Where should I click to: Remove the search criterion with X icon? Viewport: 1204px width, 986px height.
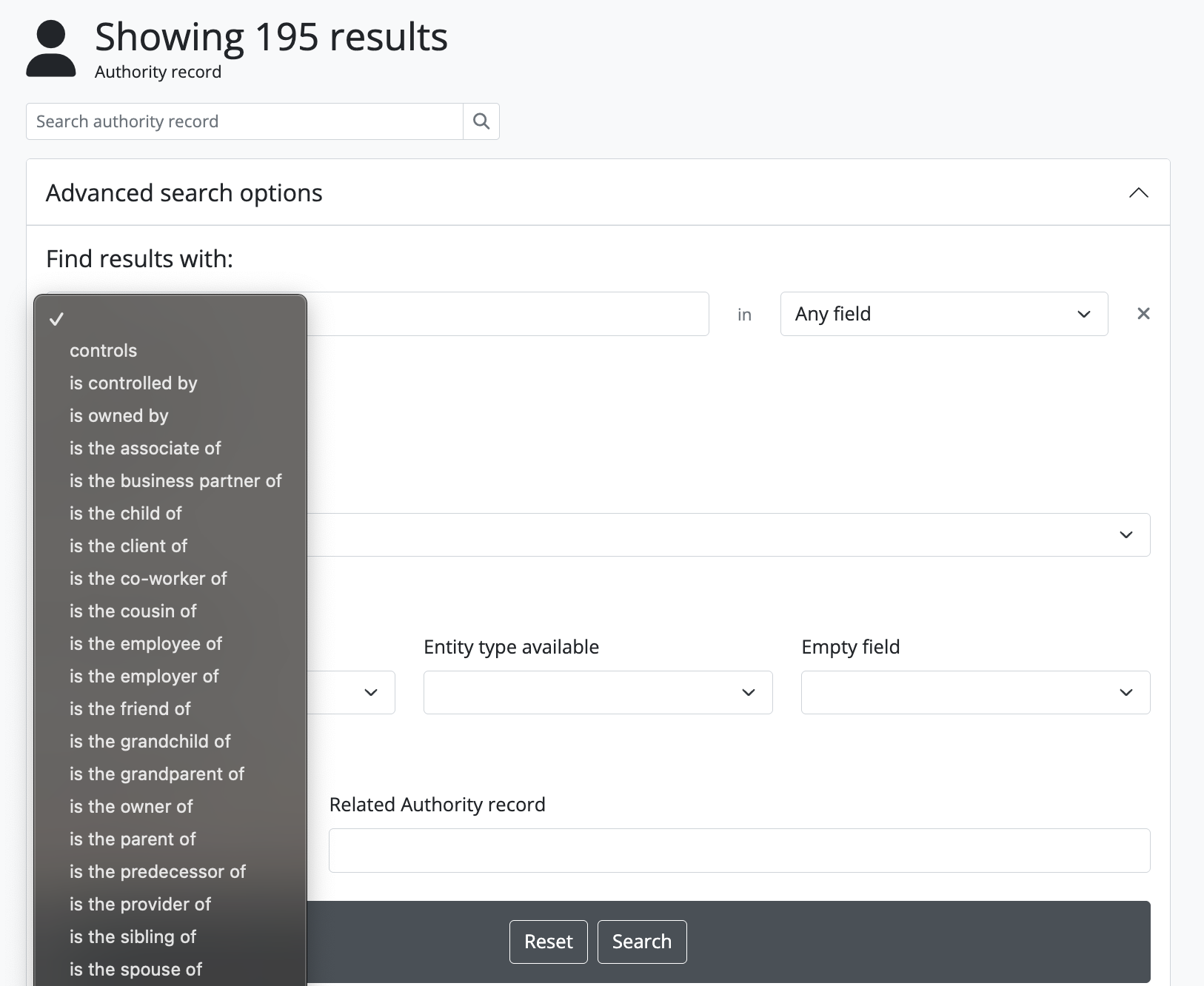[x=1143, y=314]
